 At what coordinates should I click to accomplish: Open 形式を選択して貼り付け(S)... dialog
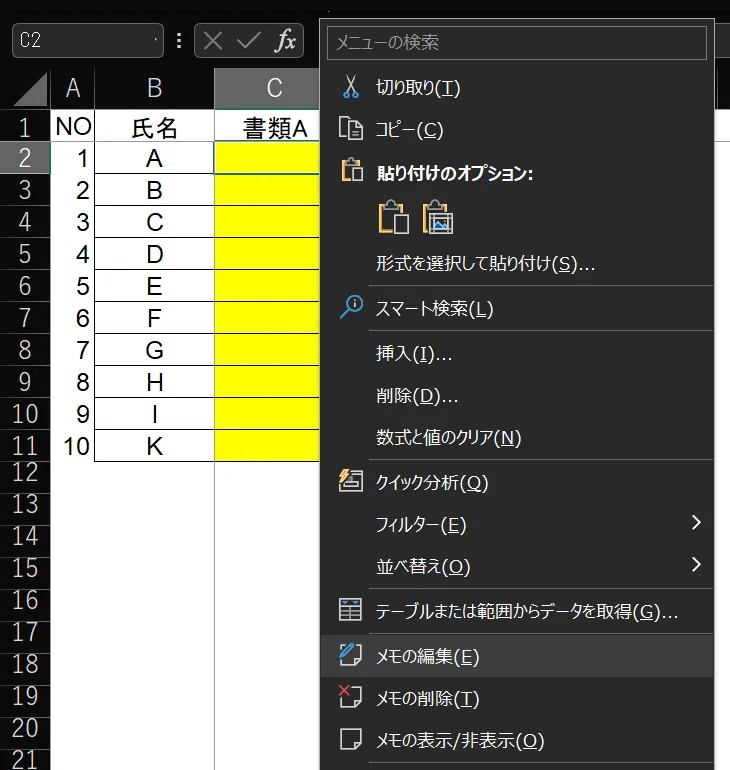tap(517, 264)
